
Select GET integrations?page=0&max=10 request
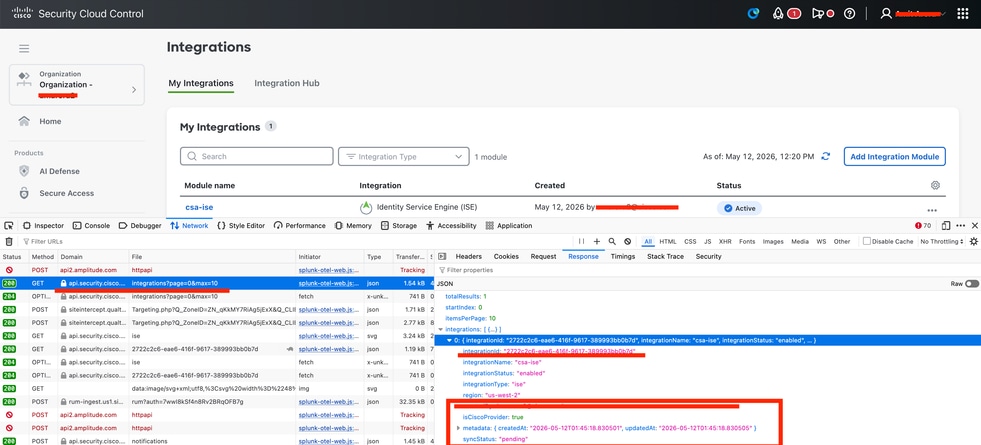coord(216,284)
